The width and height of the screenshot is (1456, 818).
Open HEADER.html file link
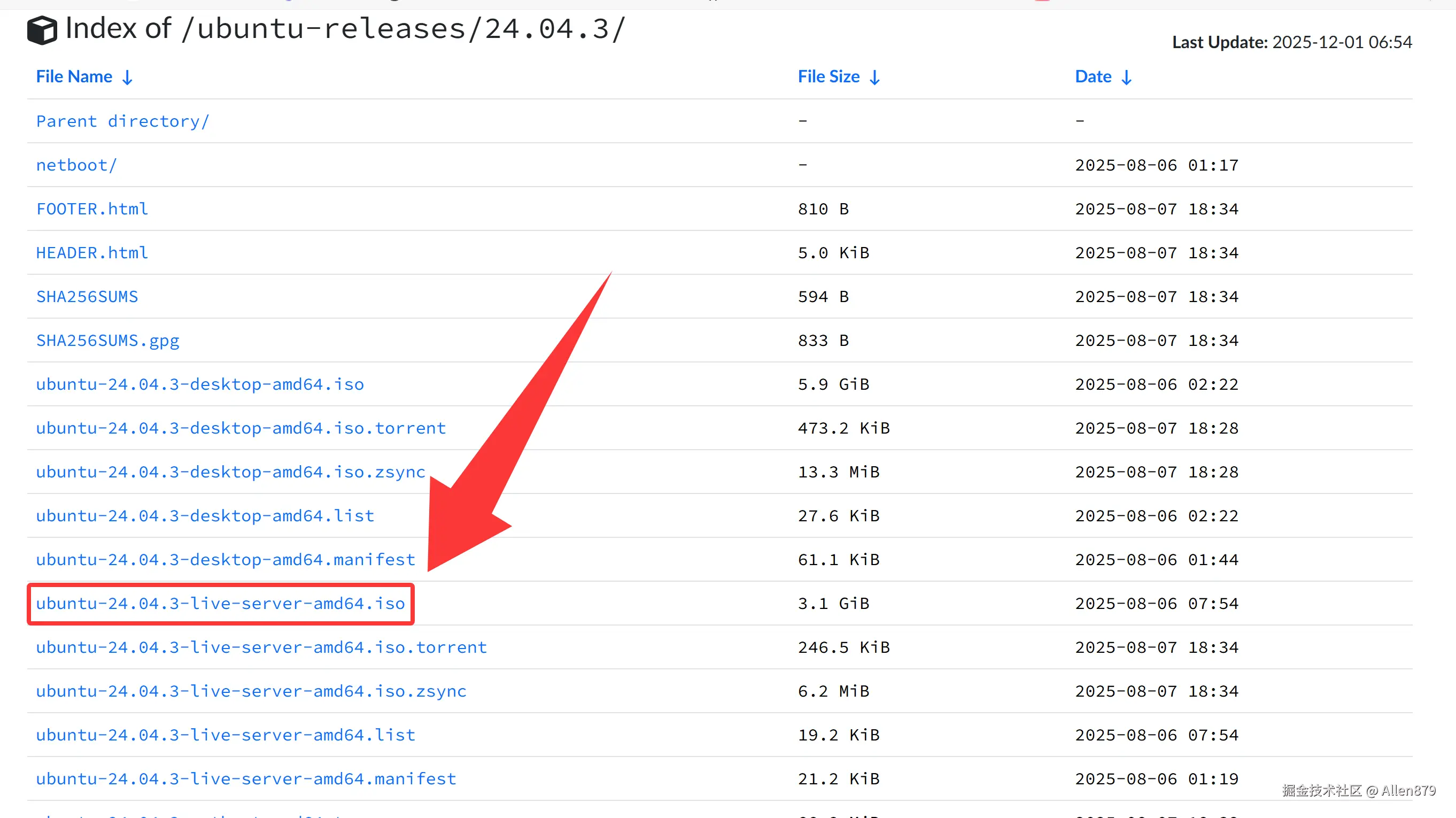coord(92,253)
